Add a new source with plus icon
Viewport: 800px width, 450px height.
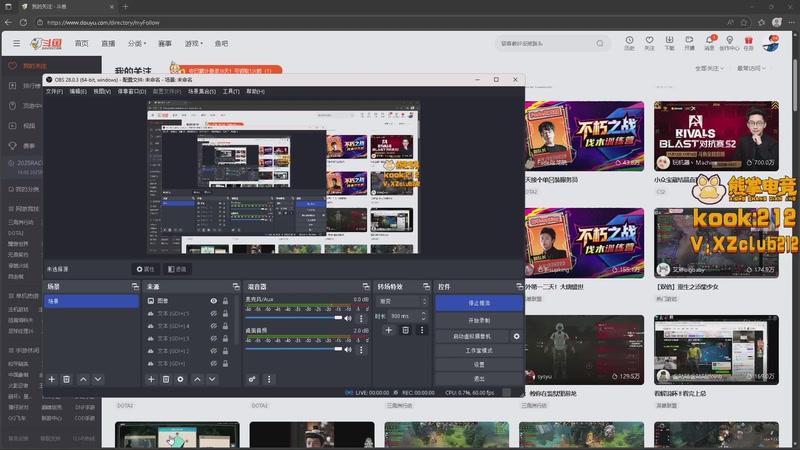tap(151, 379)
